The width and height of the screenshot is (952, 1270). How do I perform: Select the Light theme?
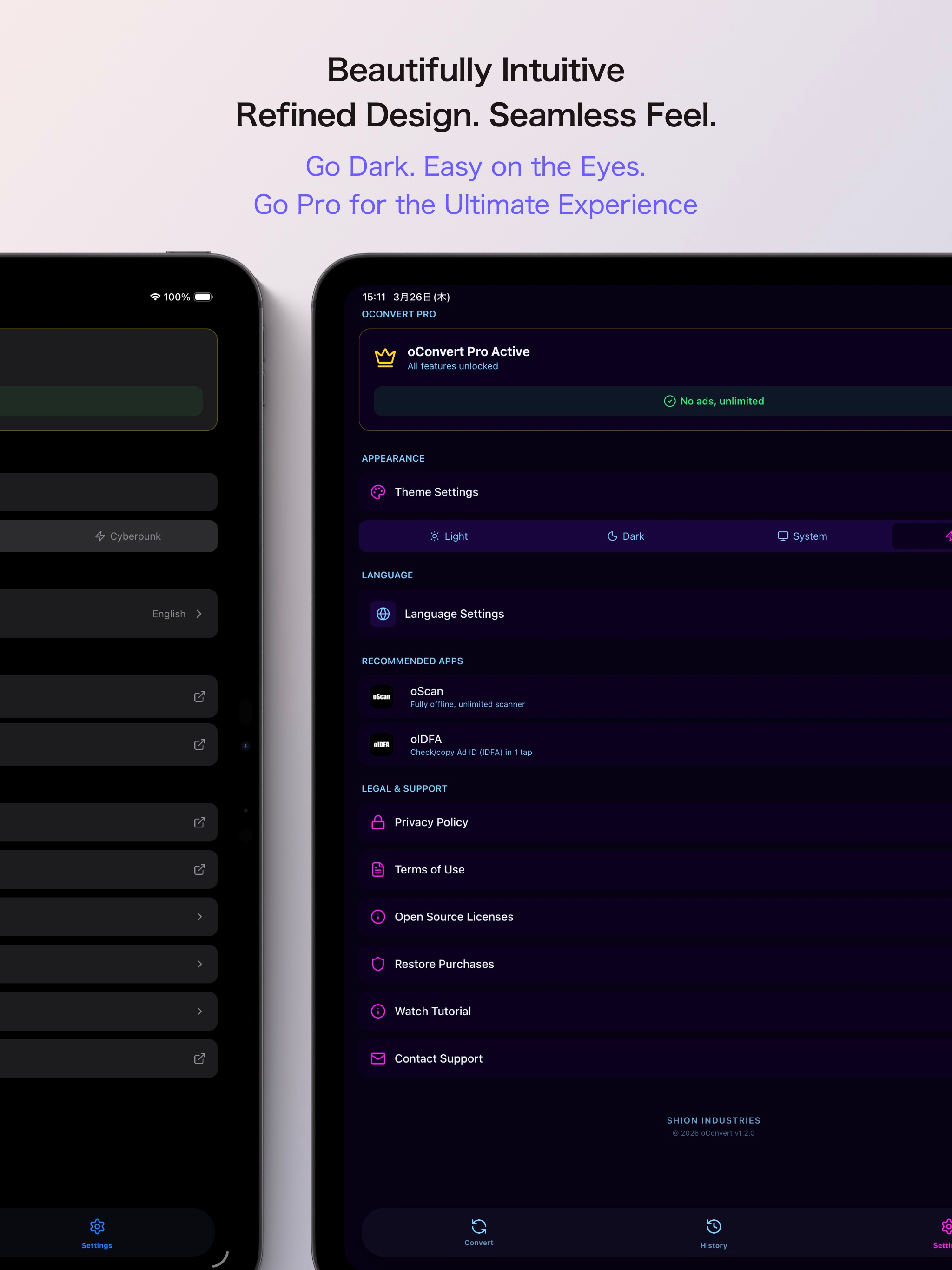(449, 536)
